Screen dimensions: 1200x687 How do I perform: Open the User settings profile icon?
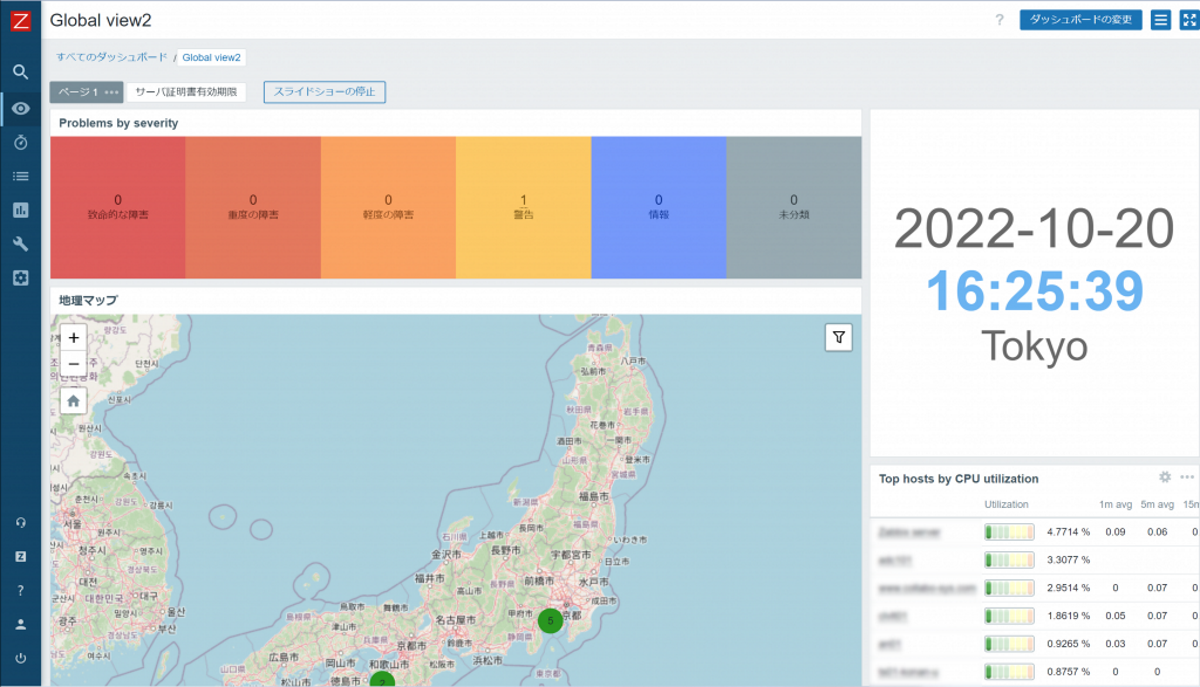click(20, 624)
